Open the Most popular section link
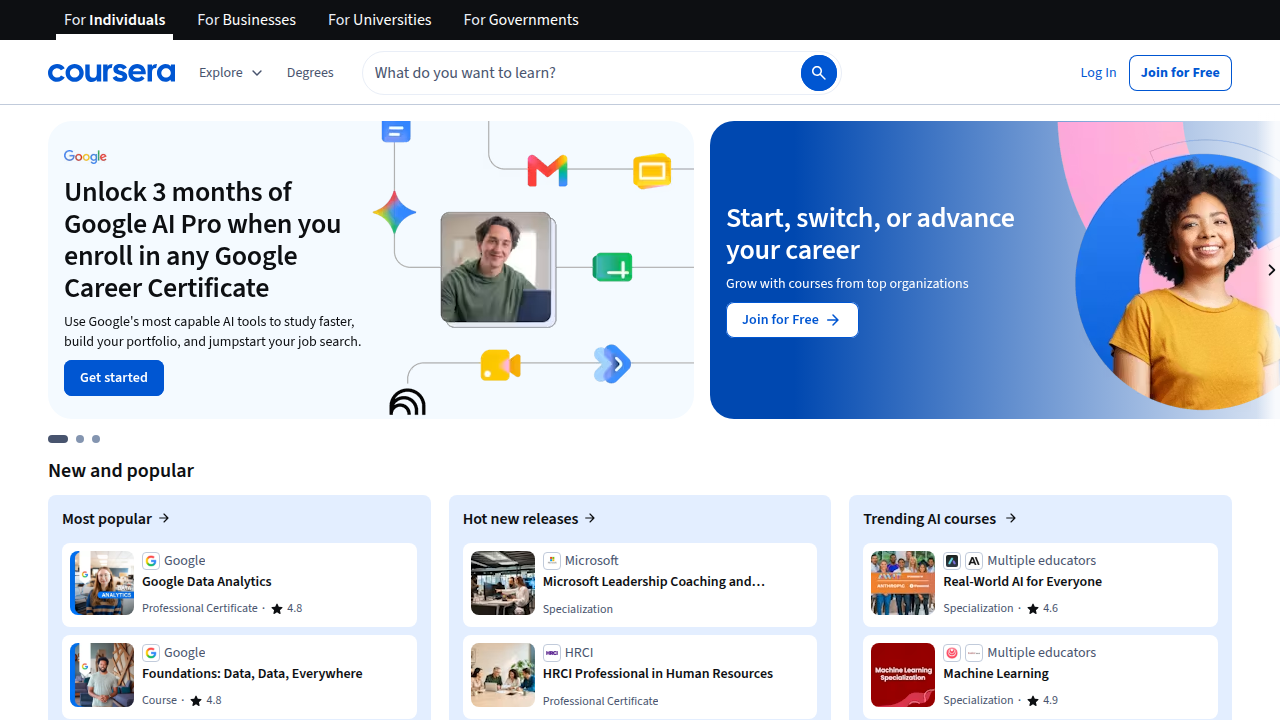 pos(116,518)
